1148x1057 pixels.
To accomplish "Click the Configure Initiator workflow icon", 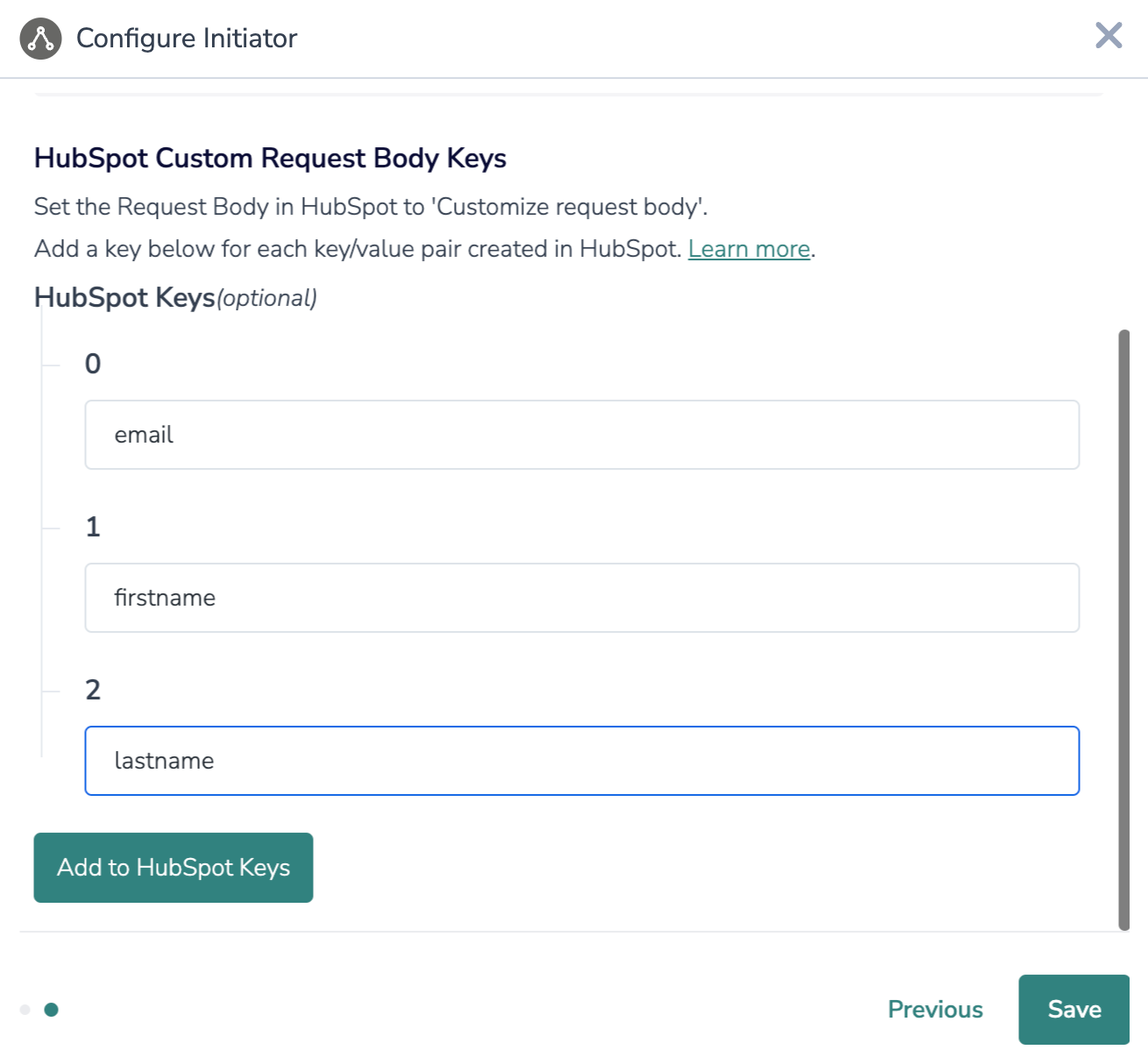I will click(x=40, y=39).
